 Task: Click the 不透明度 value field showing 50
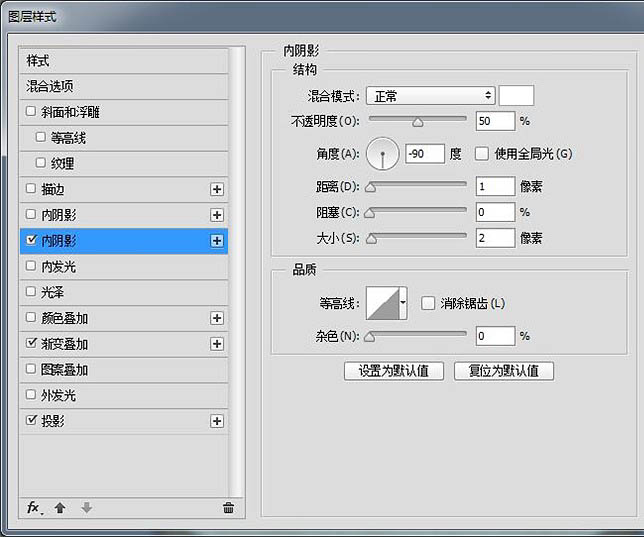495,121
